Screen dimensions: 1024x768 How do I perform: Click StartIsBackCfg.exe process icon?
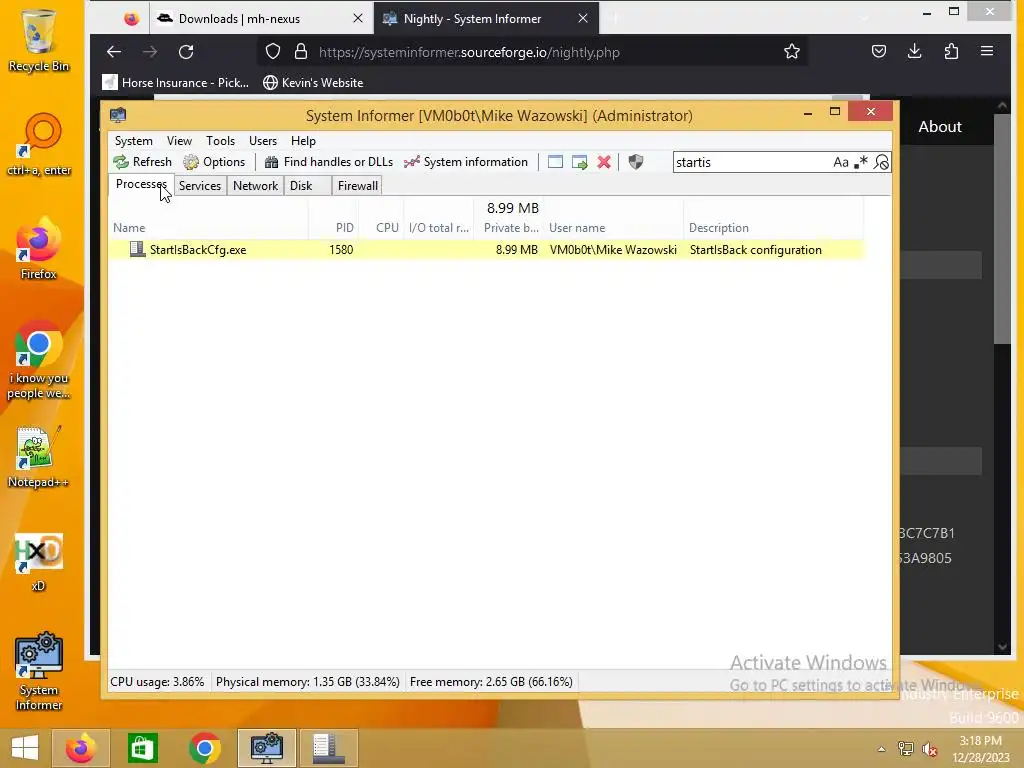pos(137,249)
